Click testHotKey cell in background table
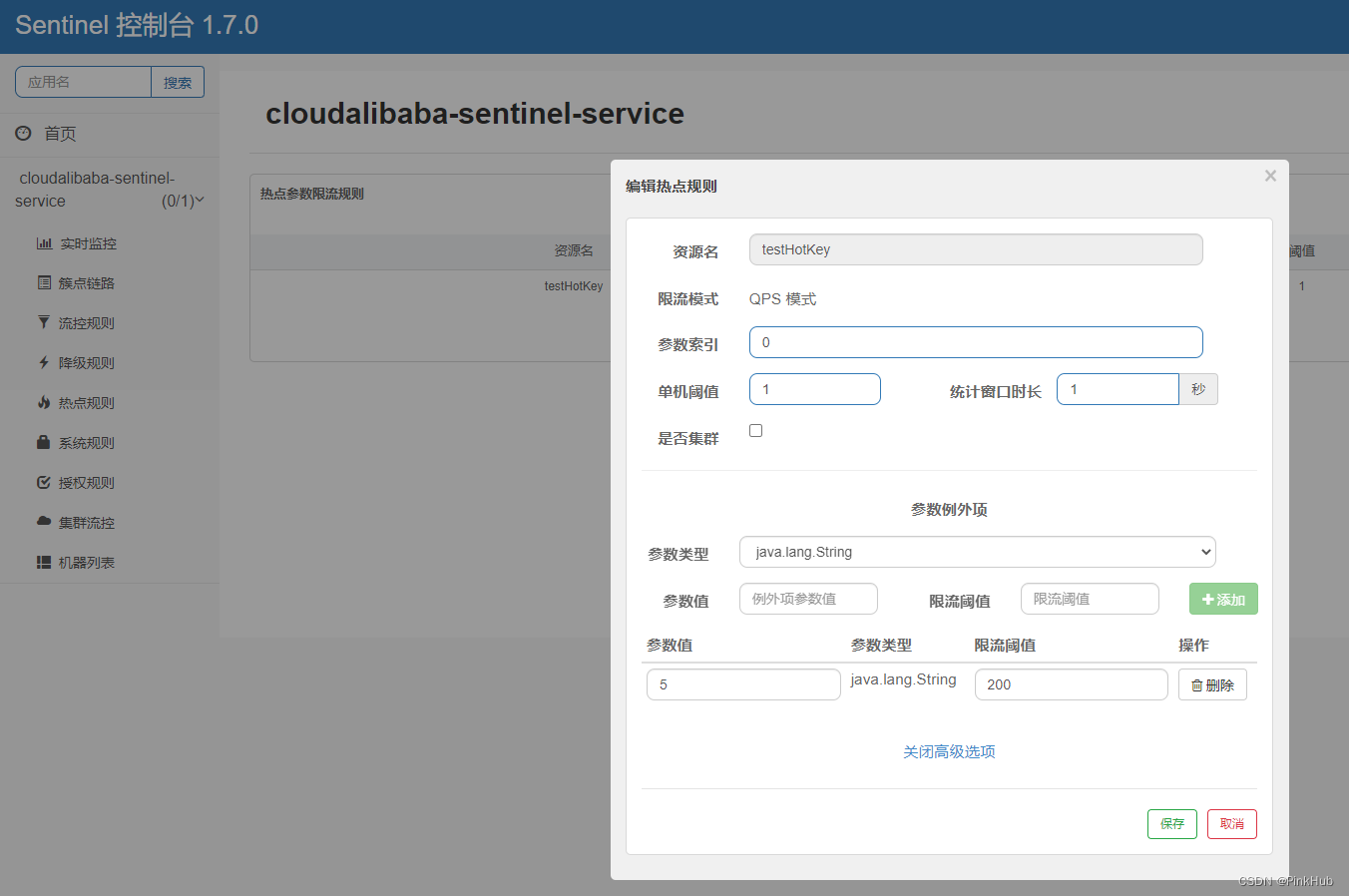Image resolution: width=1349 pixels, height=896 pixels. [574, 286]
